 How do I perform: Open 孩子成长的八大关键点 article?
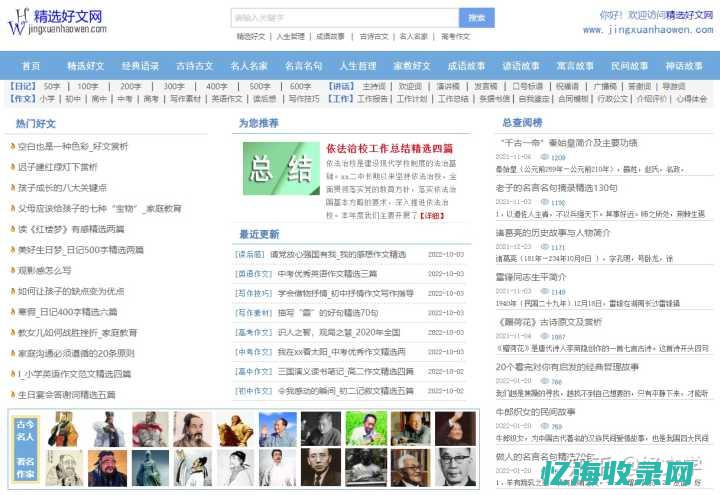click(62, 188)
